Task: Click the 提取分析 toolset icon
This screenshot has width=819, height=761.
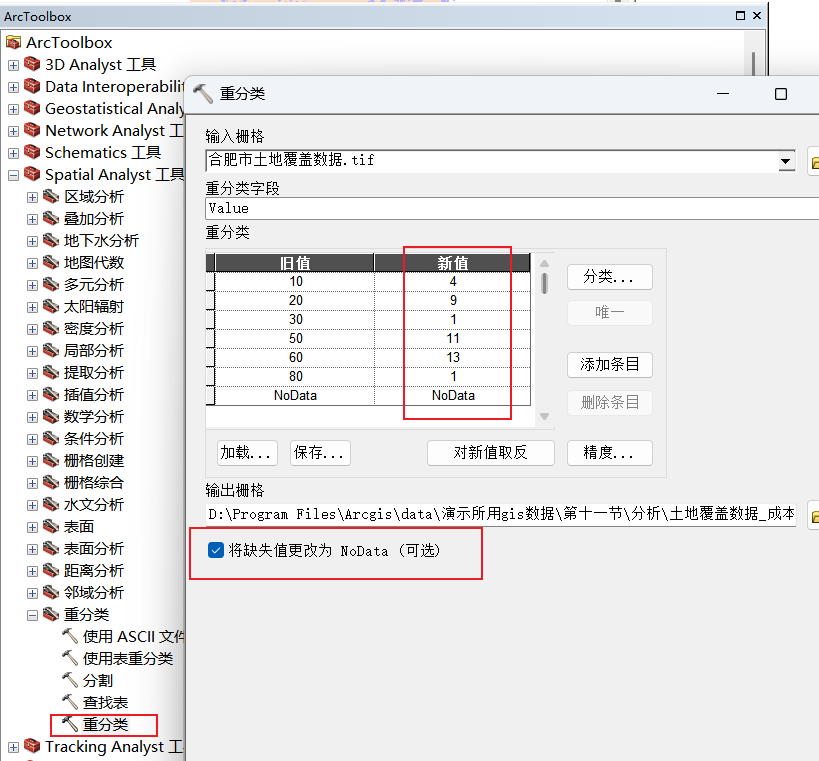Action: pos(51,372)
